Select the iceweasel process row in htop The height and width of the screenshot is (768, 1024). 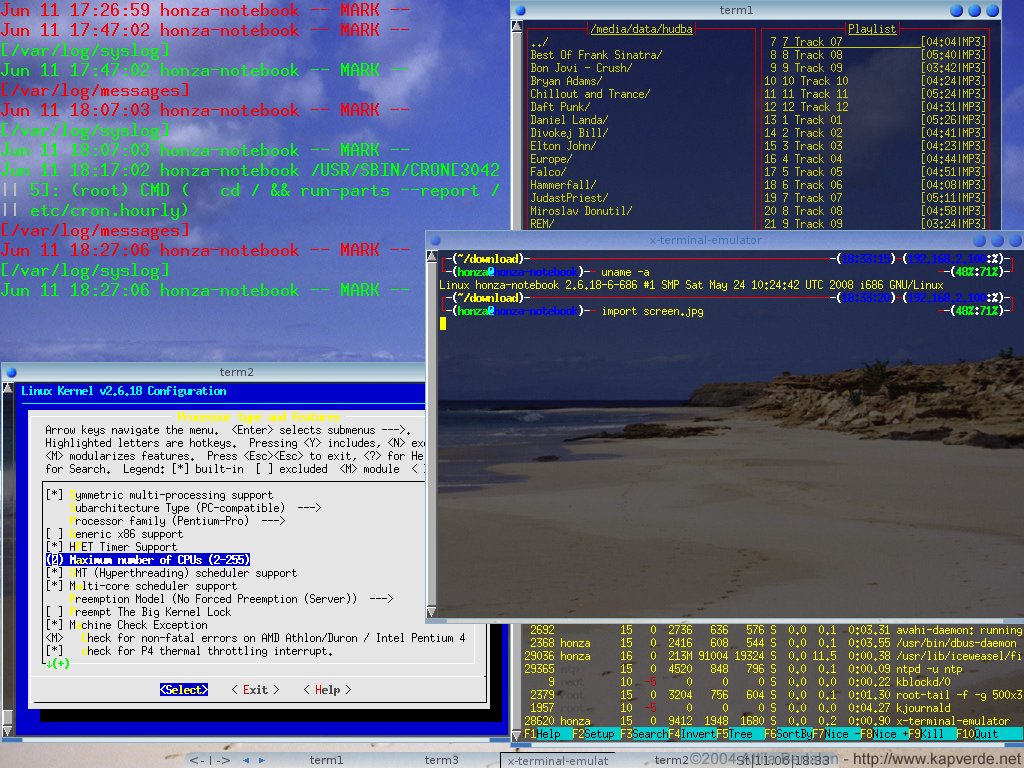pyautogui.click(x=773, y=656)
